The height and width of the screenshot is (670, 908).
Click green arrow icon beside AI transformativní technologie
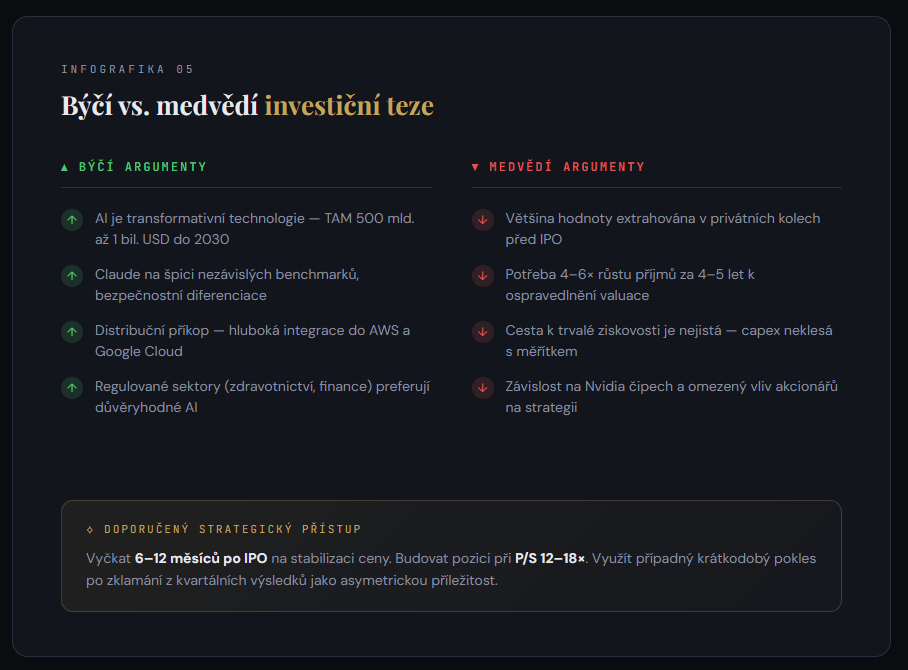(72, 220)
